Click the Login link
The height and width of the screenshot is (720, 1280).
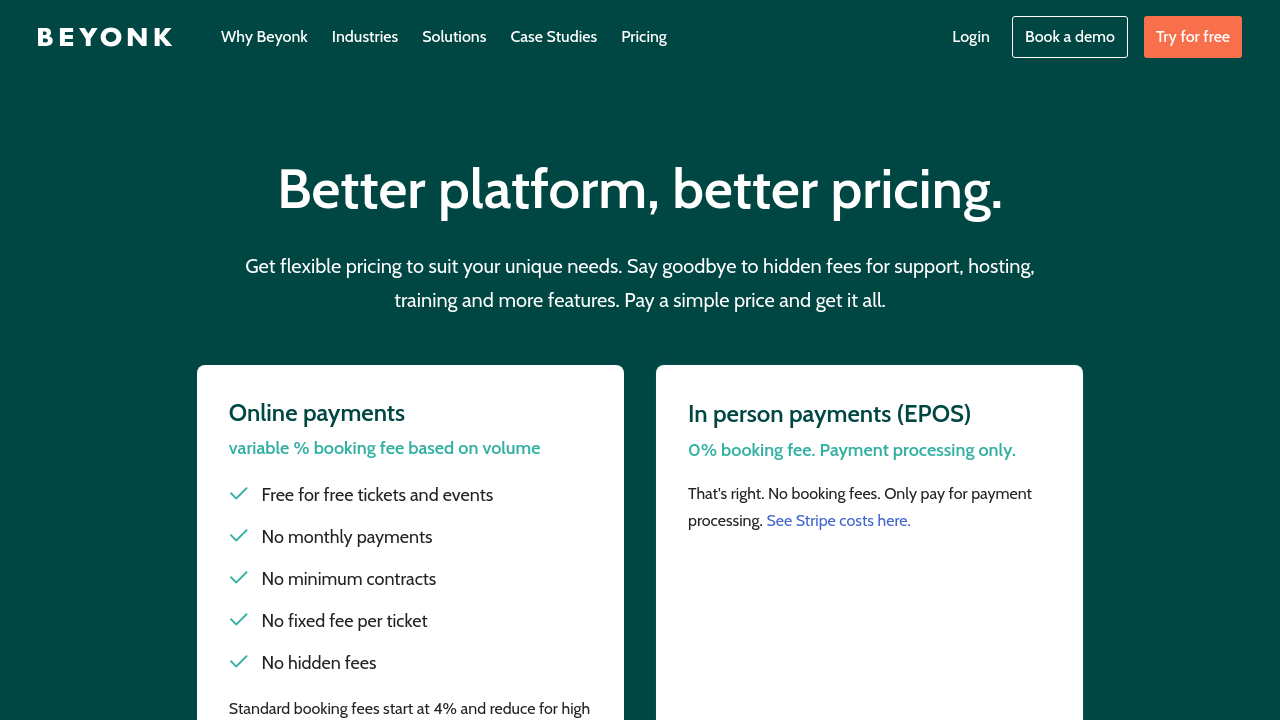point(970,37)
